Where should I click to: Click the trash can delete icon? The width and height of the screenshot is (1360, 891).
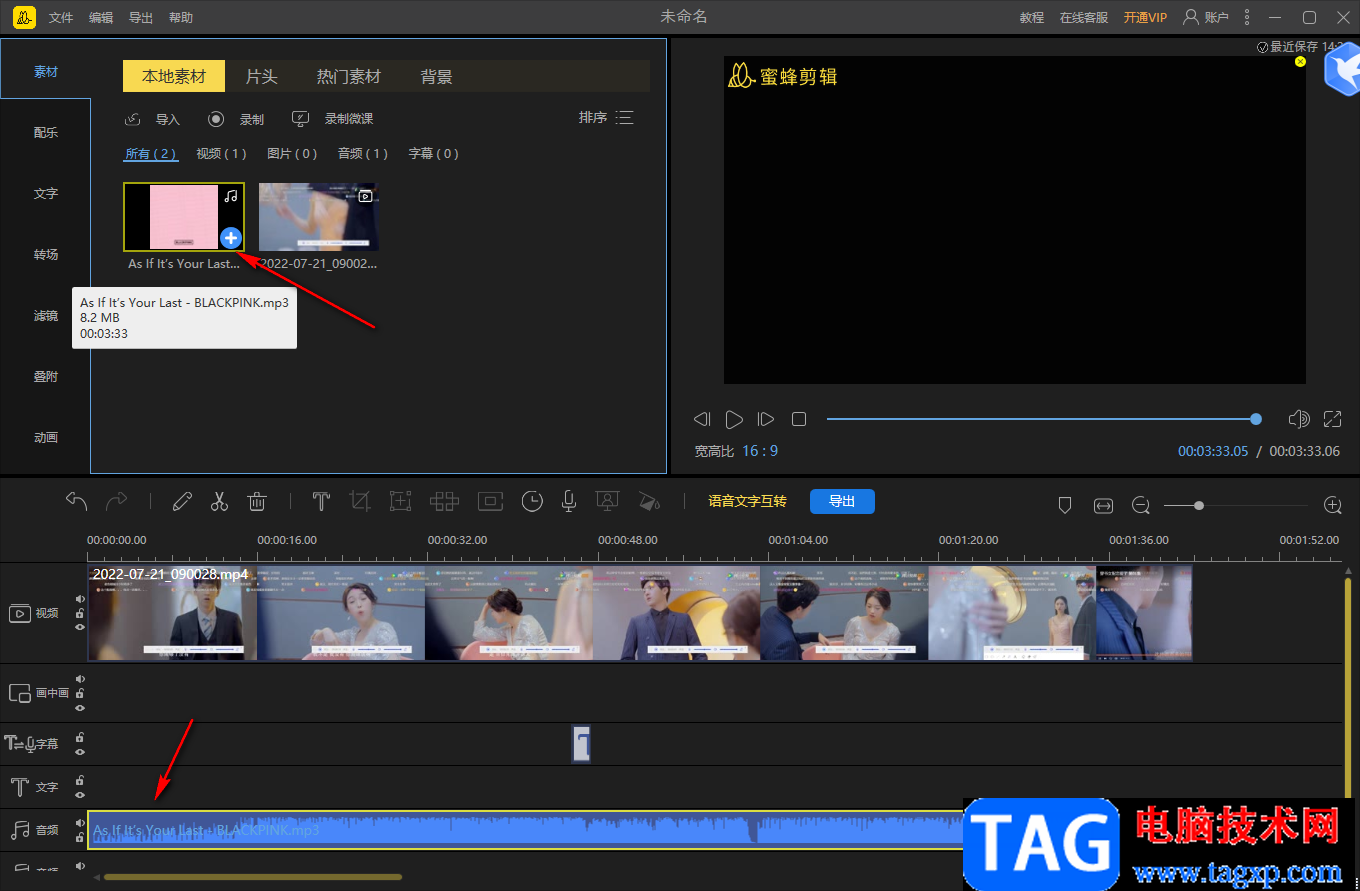[x=257, y=501]
